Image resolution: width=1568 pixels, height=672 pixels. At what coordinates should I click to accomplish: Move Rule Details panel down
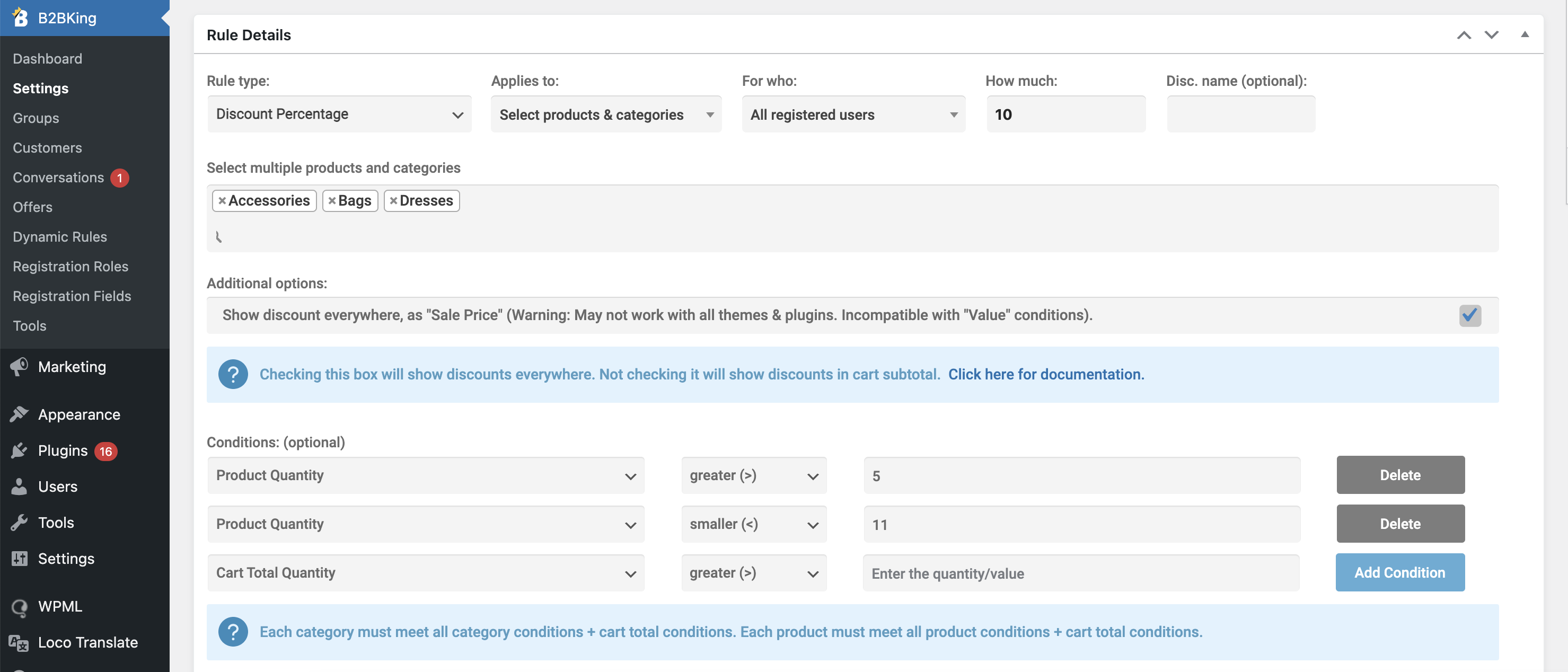point(1491,36)
